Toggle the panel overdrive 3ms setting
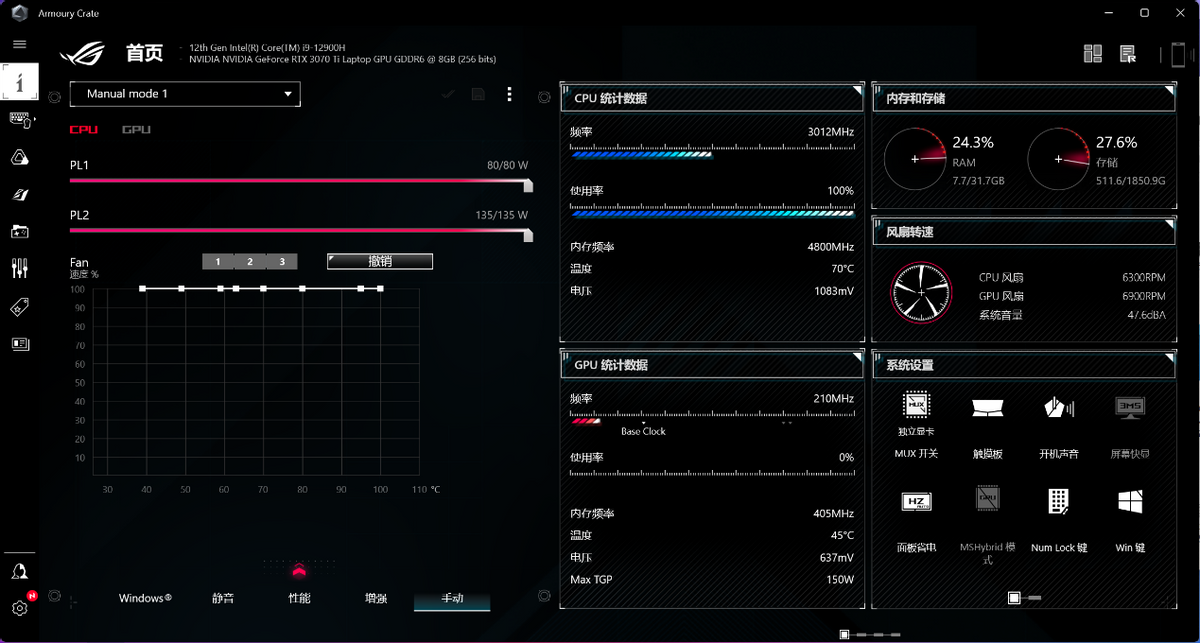This screenshot has height=643, width=1200. (1130, 406)
